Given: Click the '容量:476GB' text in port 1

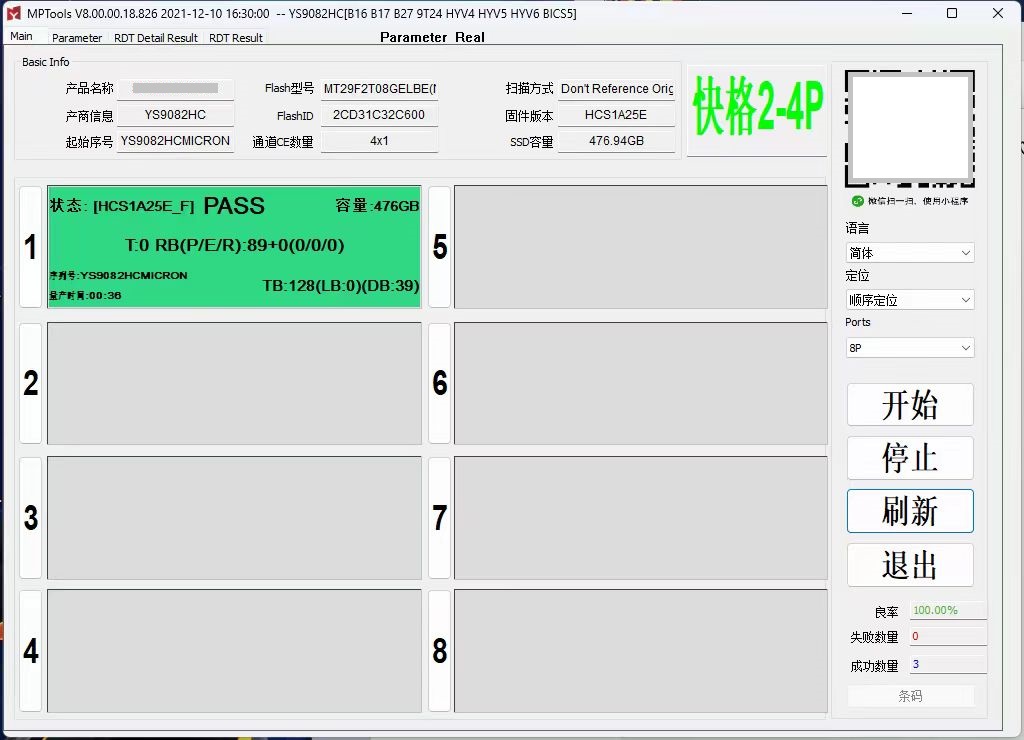Looking at the screenshot, I should coord(377,206).
